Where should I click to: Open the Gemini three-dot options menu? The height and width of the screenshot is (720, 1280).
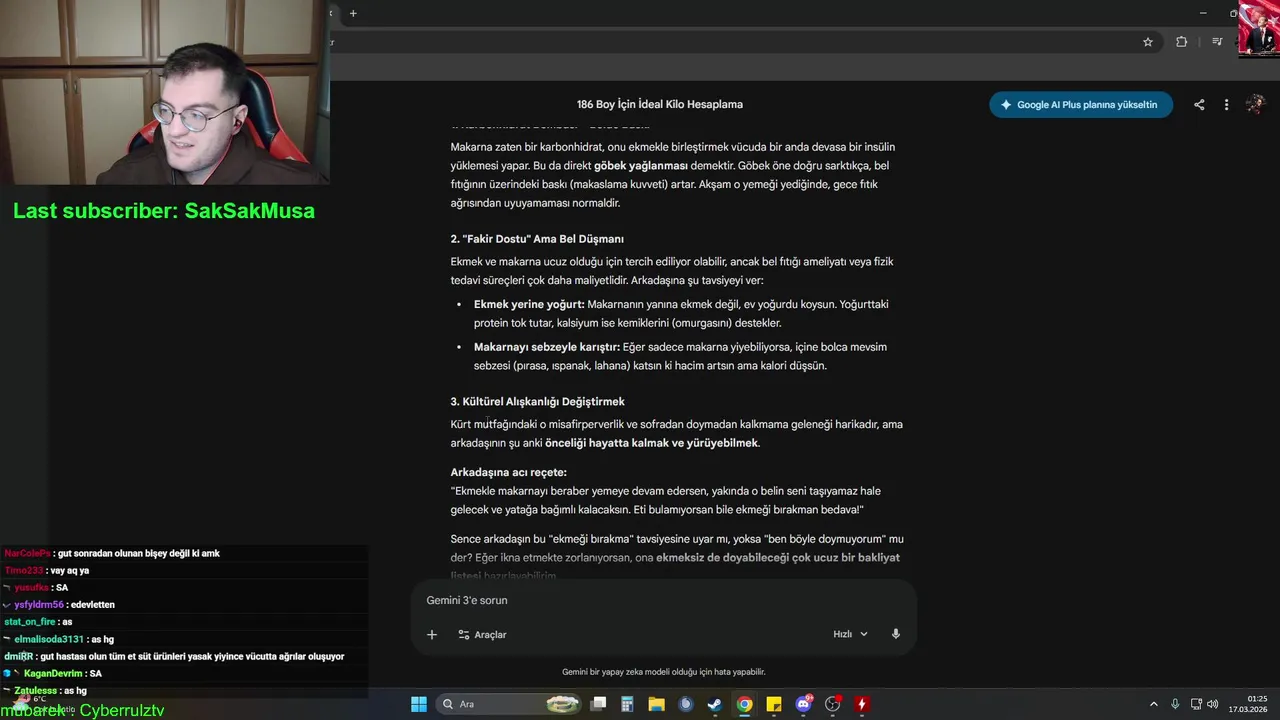(1226, 105)
